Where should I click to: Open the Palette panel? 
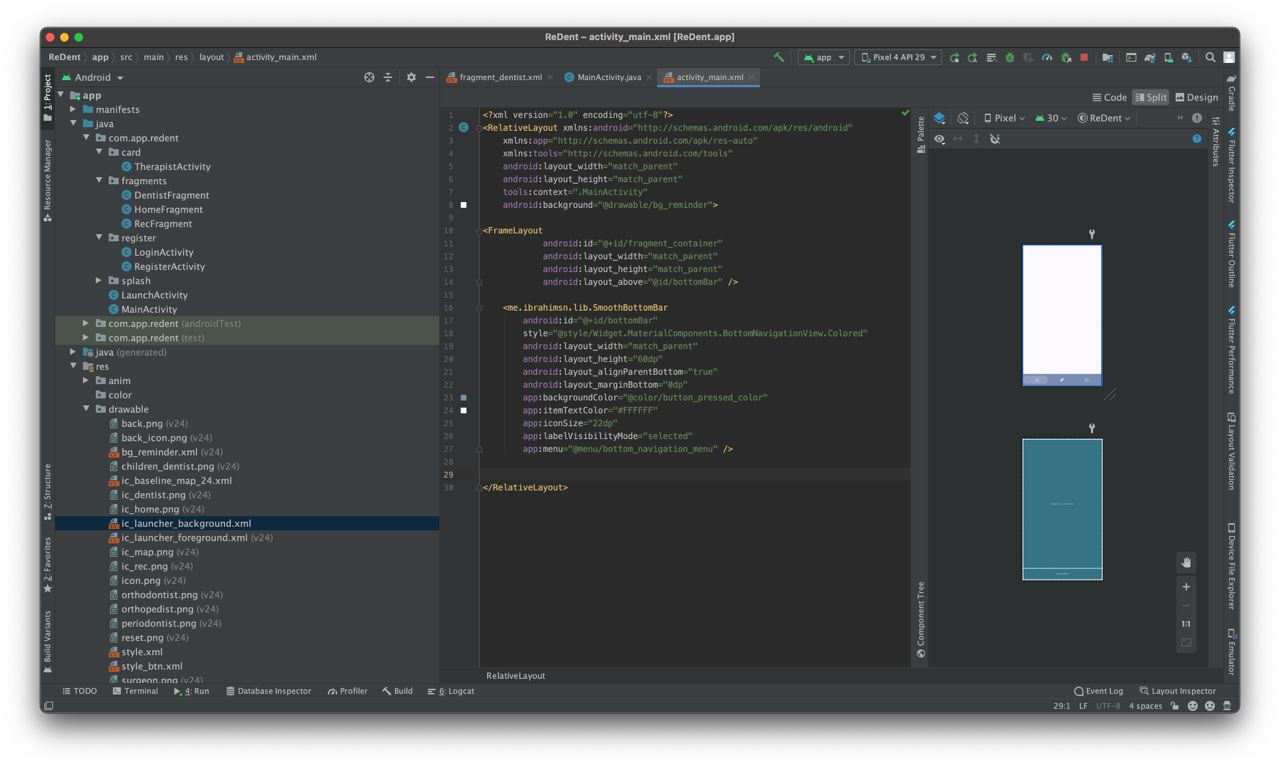[x=920, y=134]
